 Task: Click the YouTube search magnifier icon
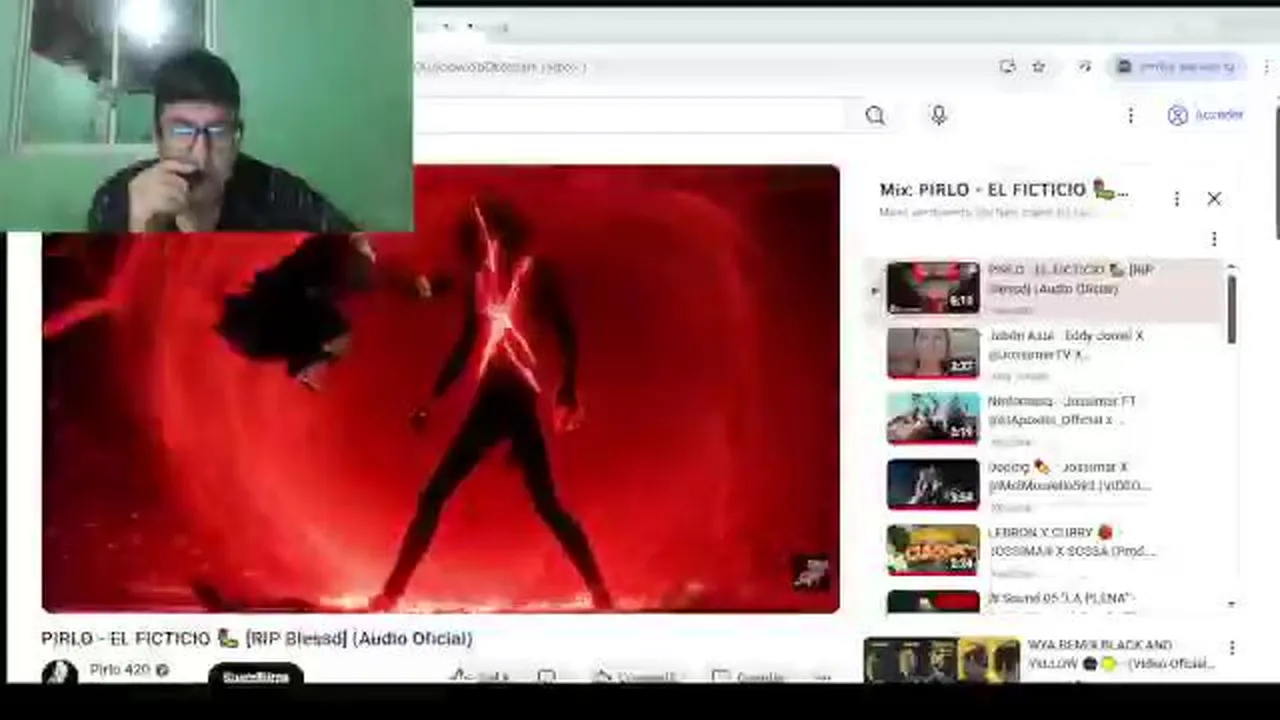click(x=875, y=115)
